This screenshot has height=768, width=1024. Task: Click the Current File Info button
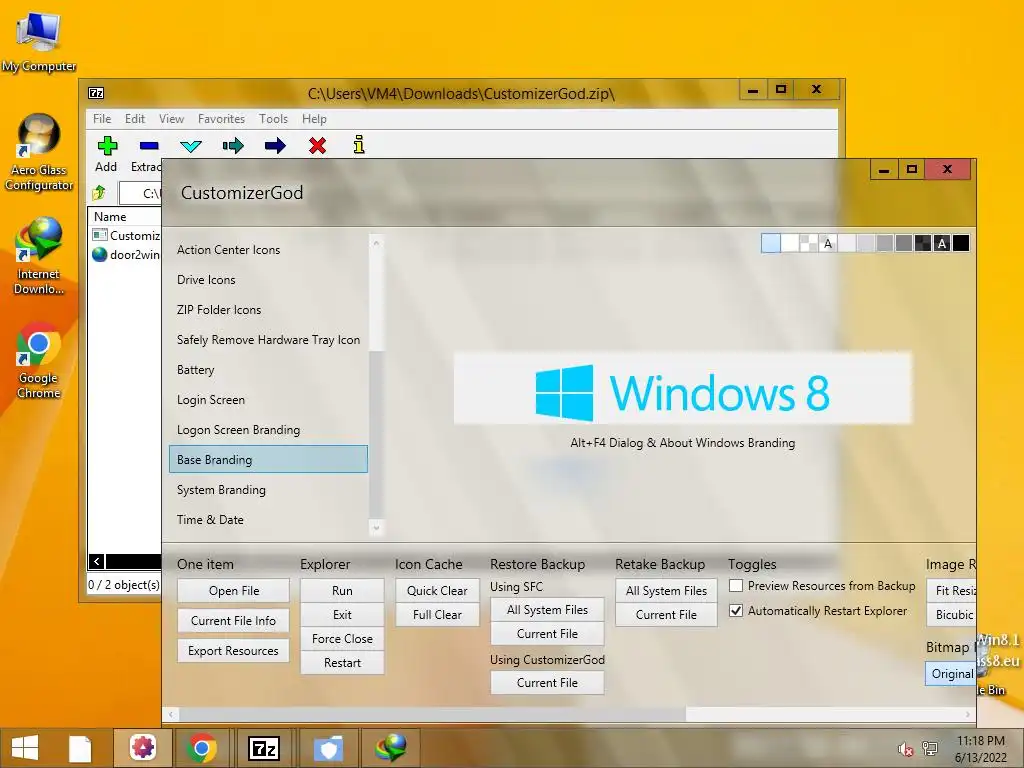(x=234, y=620)
